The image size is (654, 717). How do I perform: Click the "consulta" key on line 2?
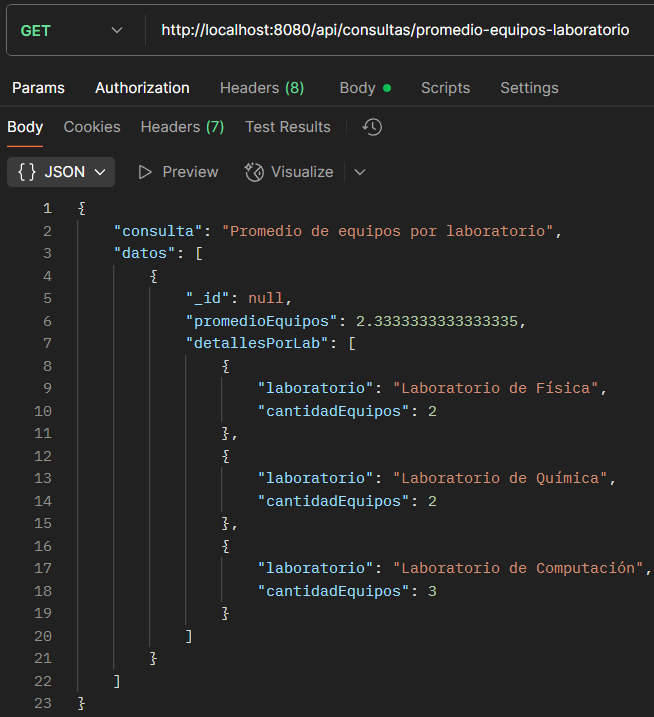coord(158,231)
